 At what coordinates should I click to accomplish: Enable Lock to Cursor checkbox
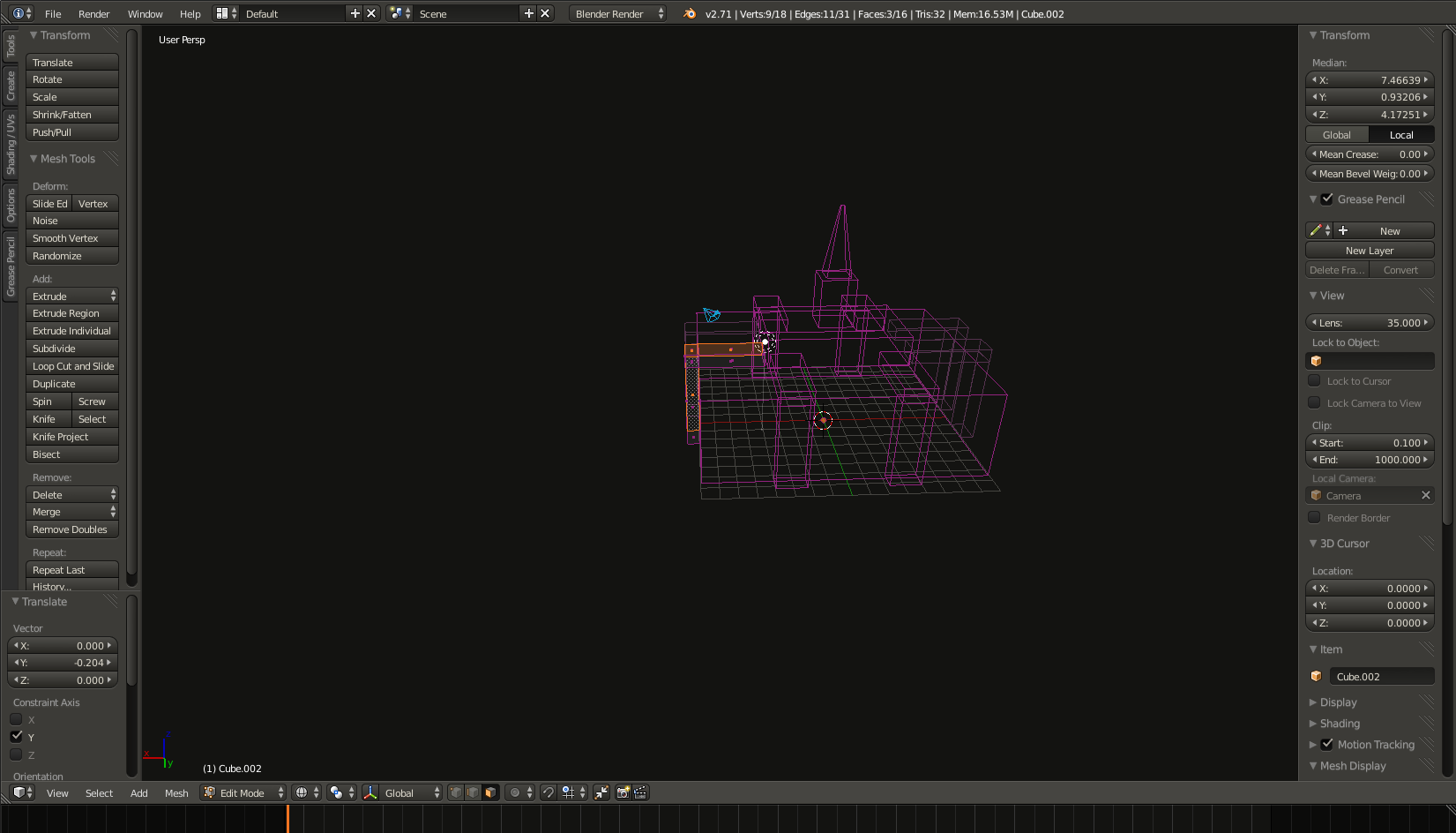[1314, 380]
